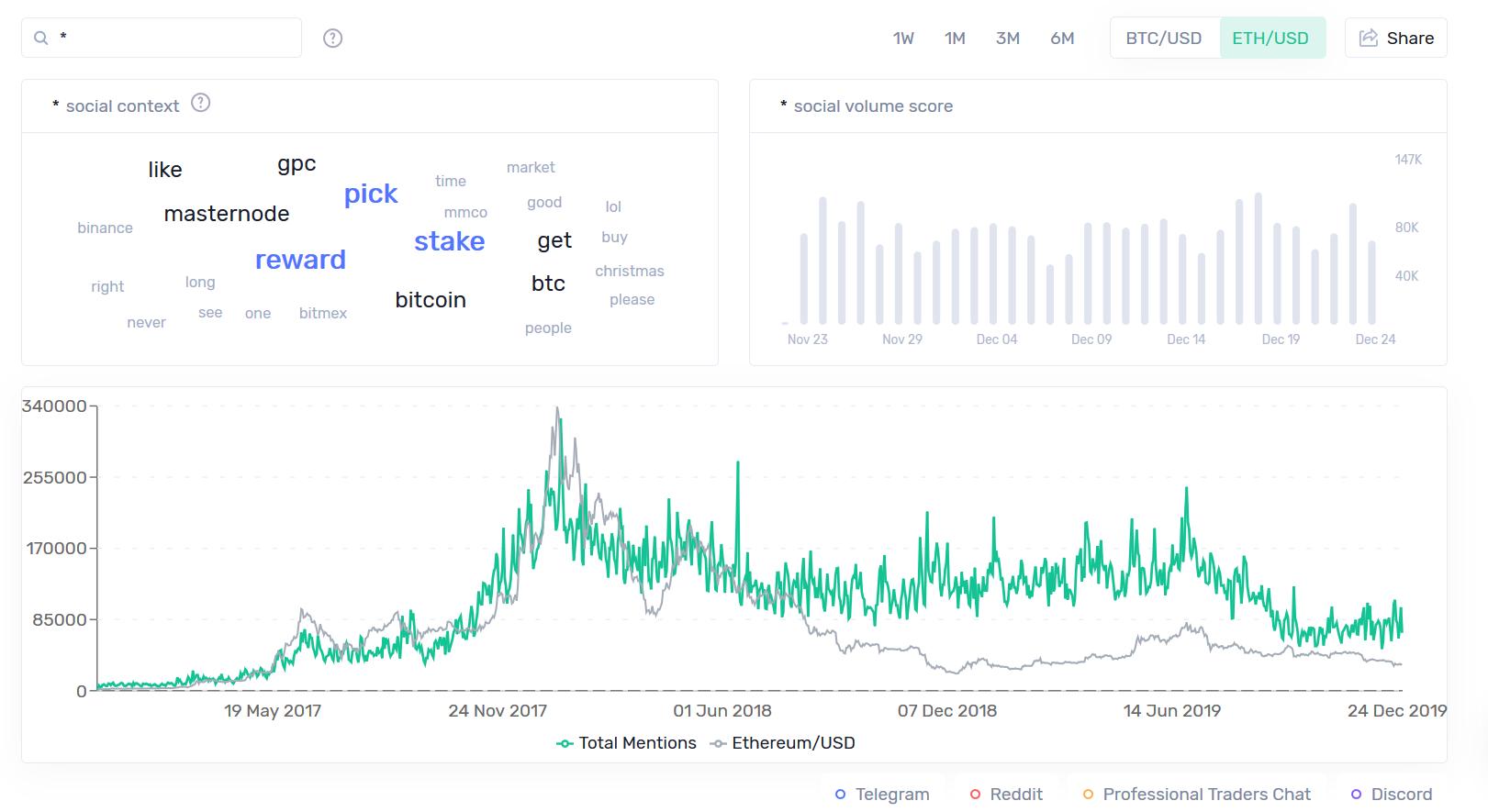Image resolution: width=1488 pixels, height=812 pixels.
Task: Focus the search input field
Action: coord(174,38)
